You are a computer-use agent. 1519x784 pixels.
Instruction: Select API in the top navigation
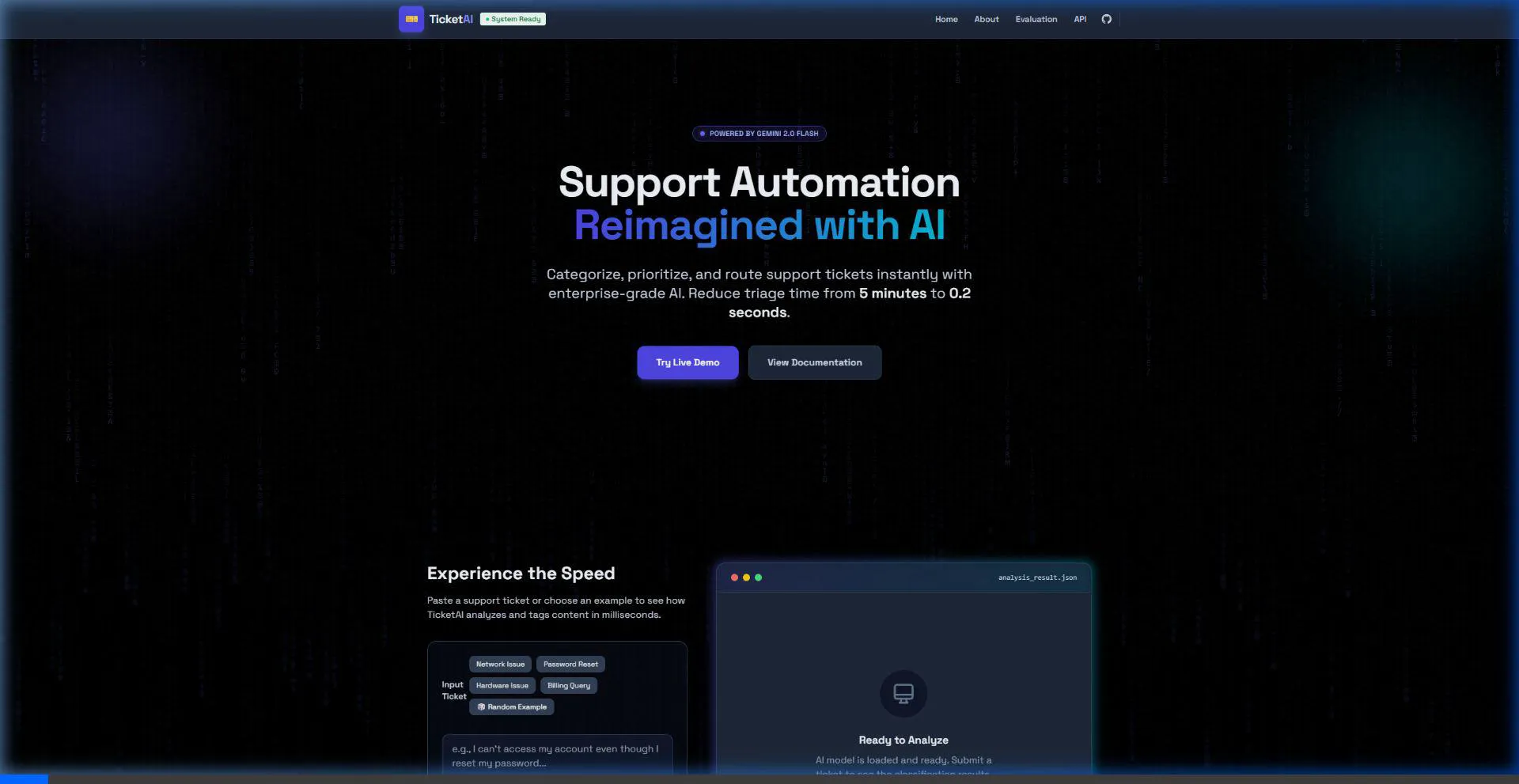coord(1080,19)
